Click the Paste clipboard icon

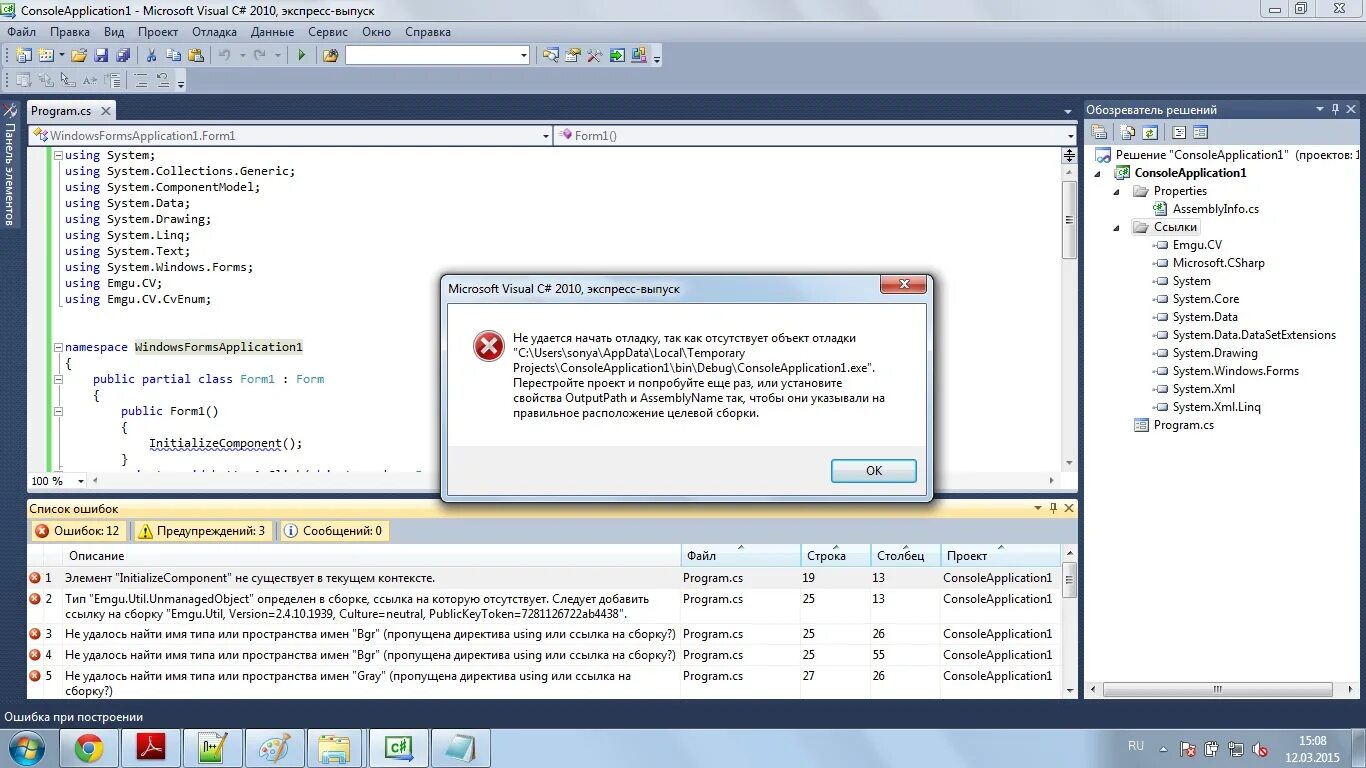coord(195,55)
